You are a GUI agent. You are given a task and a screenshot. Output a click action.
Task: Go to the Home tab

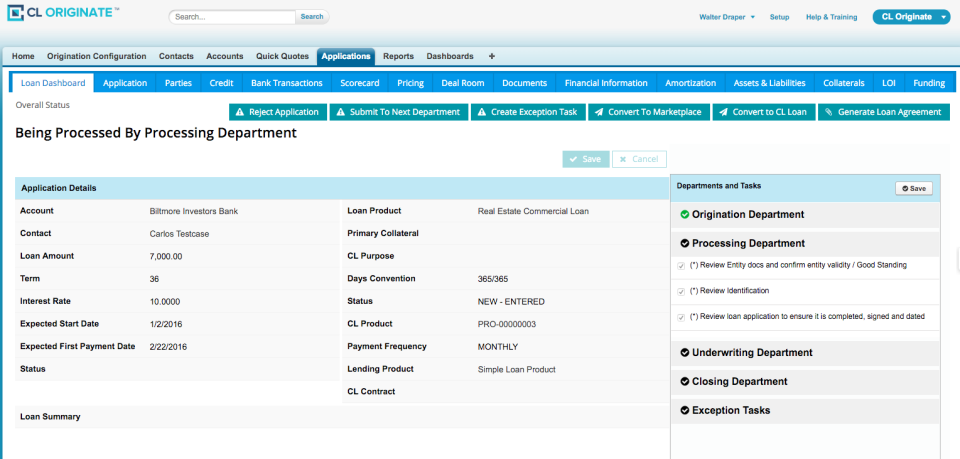point(23,56)
